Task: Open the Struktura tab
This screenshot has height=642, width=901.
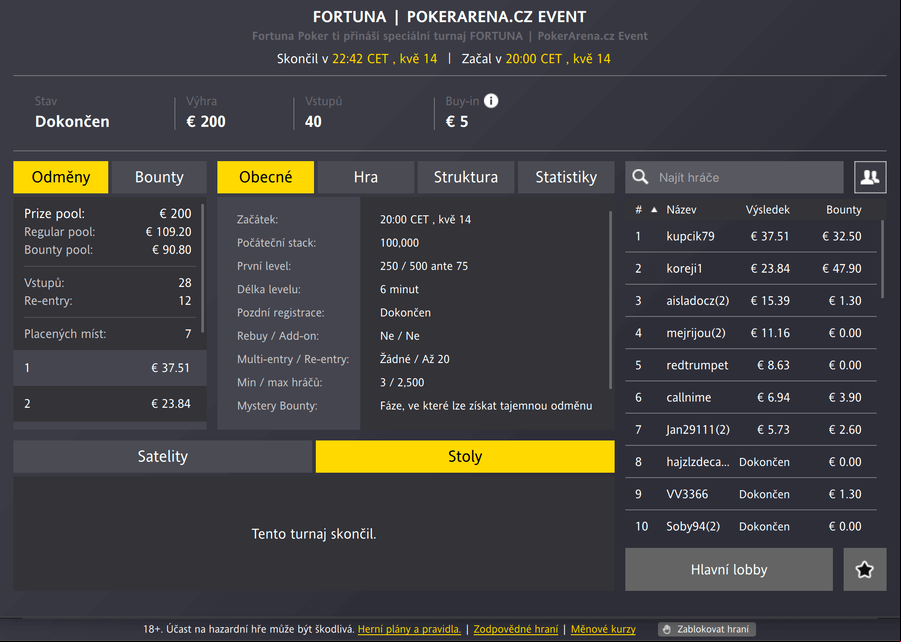Action: pos(465,177)
